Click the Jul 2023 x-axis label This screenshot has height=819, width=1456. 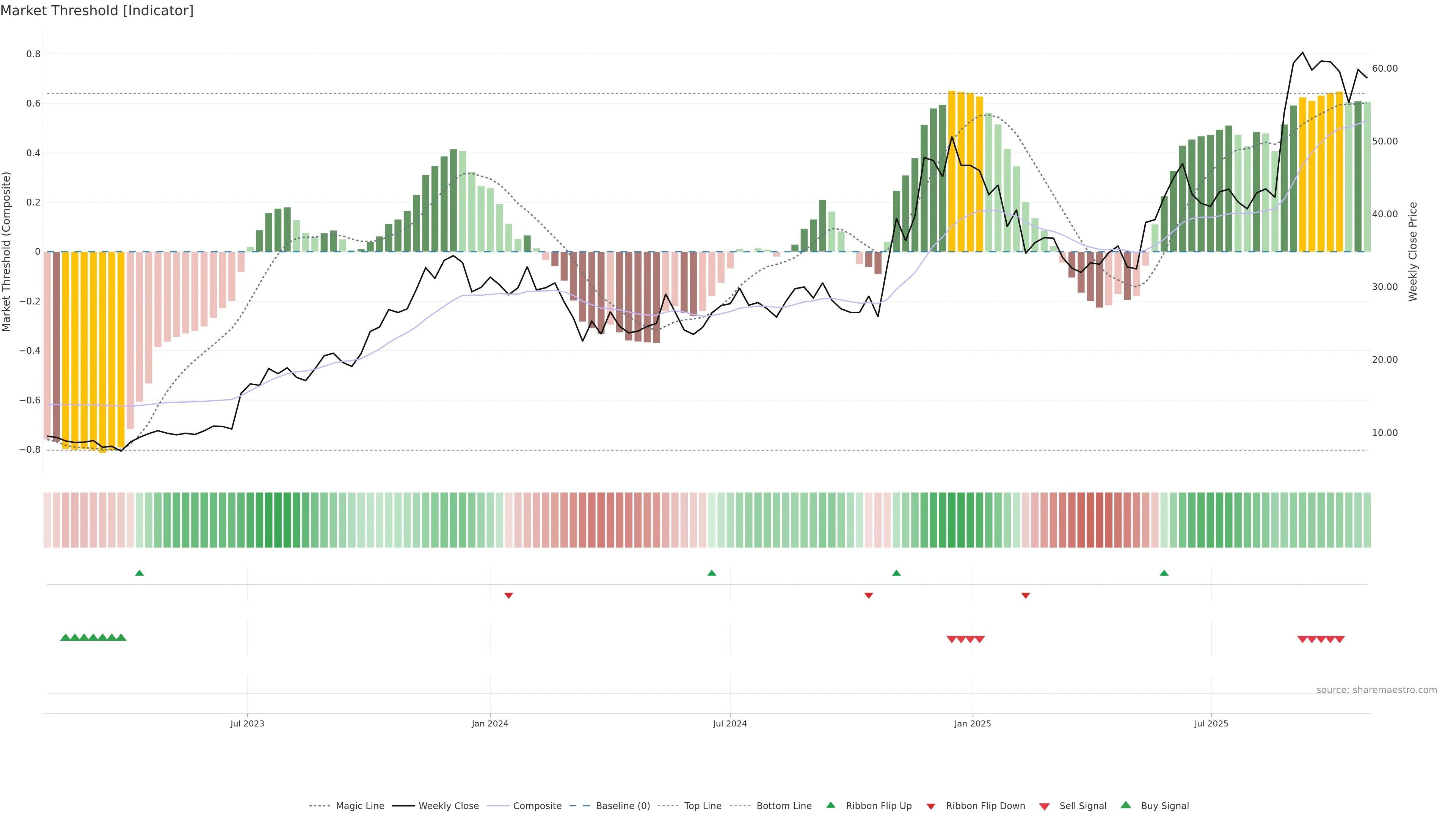247,723
